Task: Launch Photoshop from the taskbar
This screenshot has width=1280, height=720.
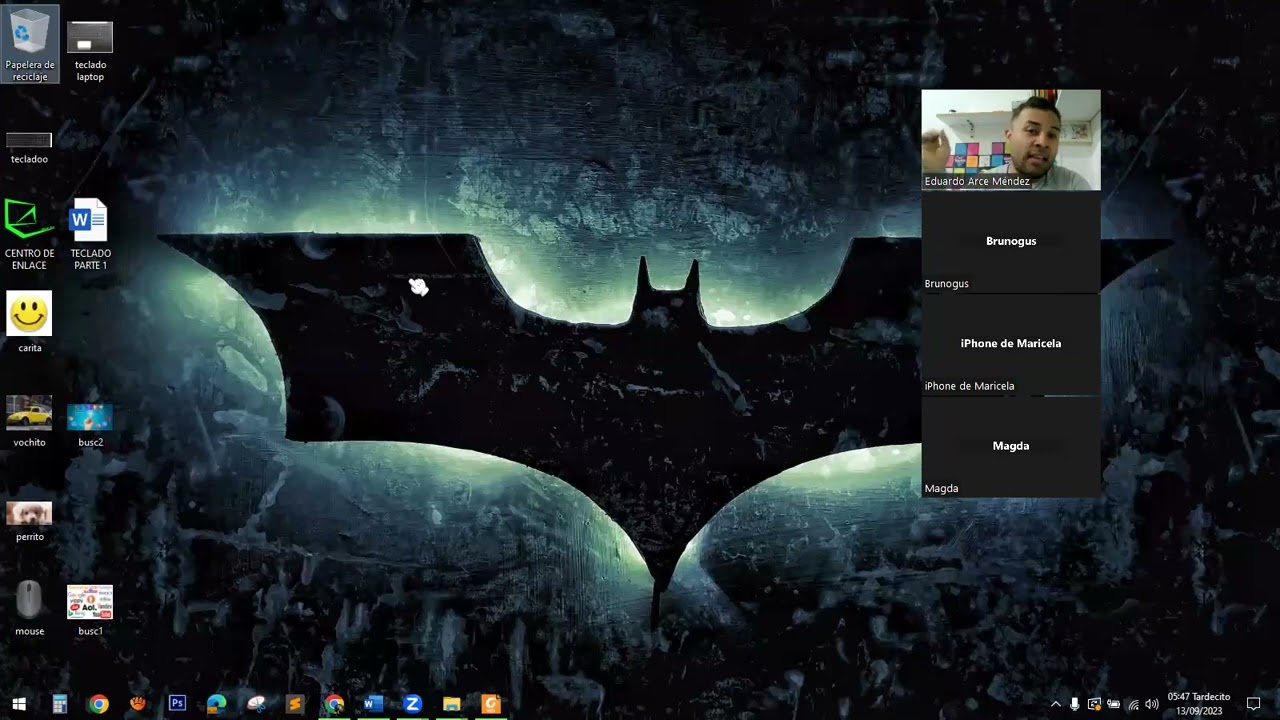Action: (x=177, y=704)
